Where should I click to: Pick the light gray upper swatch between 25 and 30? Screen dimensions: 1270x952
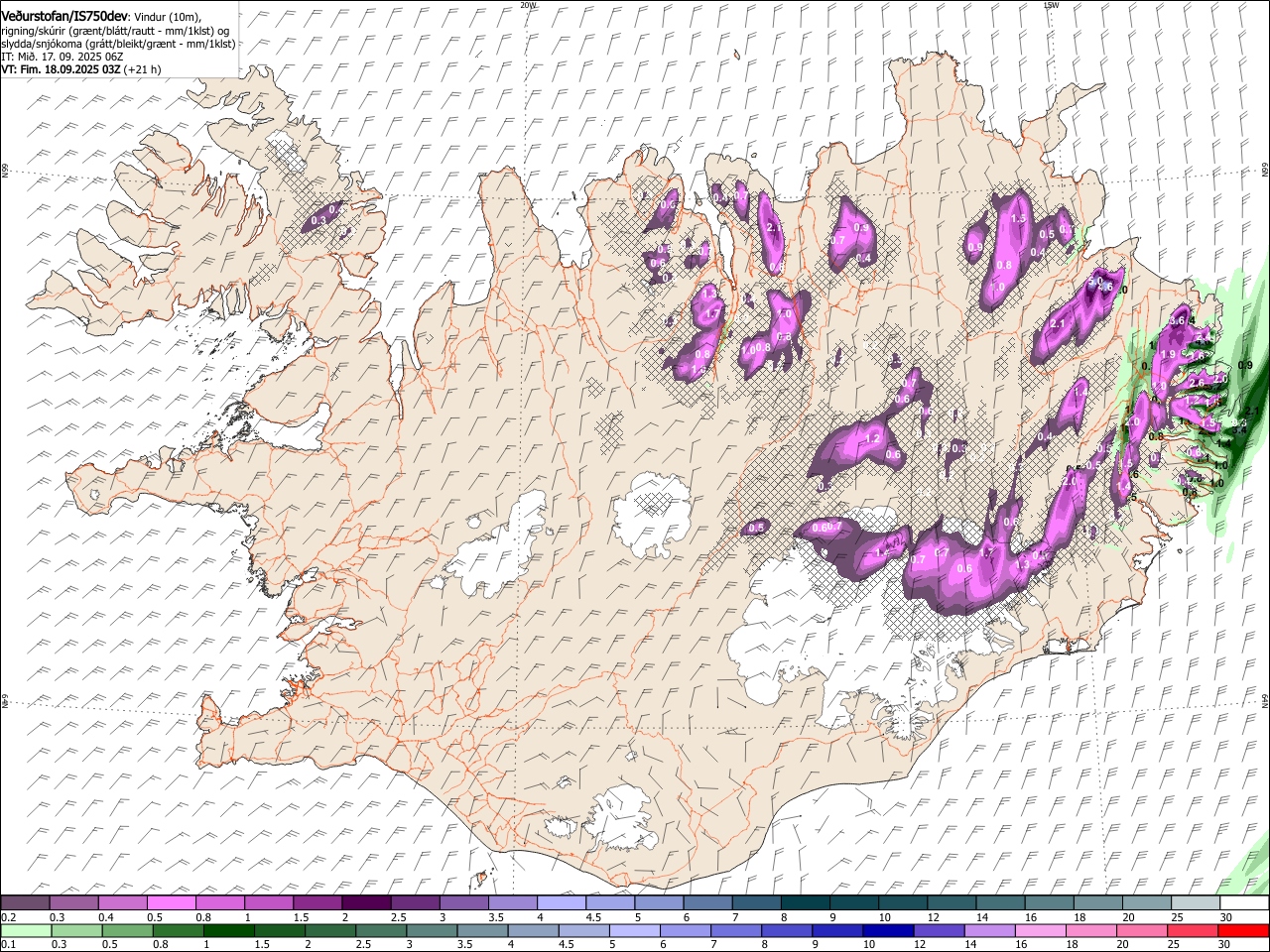[x=1196, y=903]
